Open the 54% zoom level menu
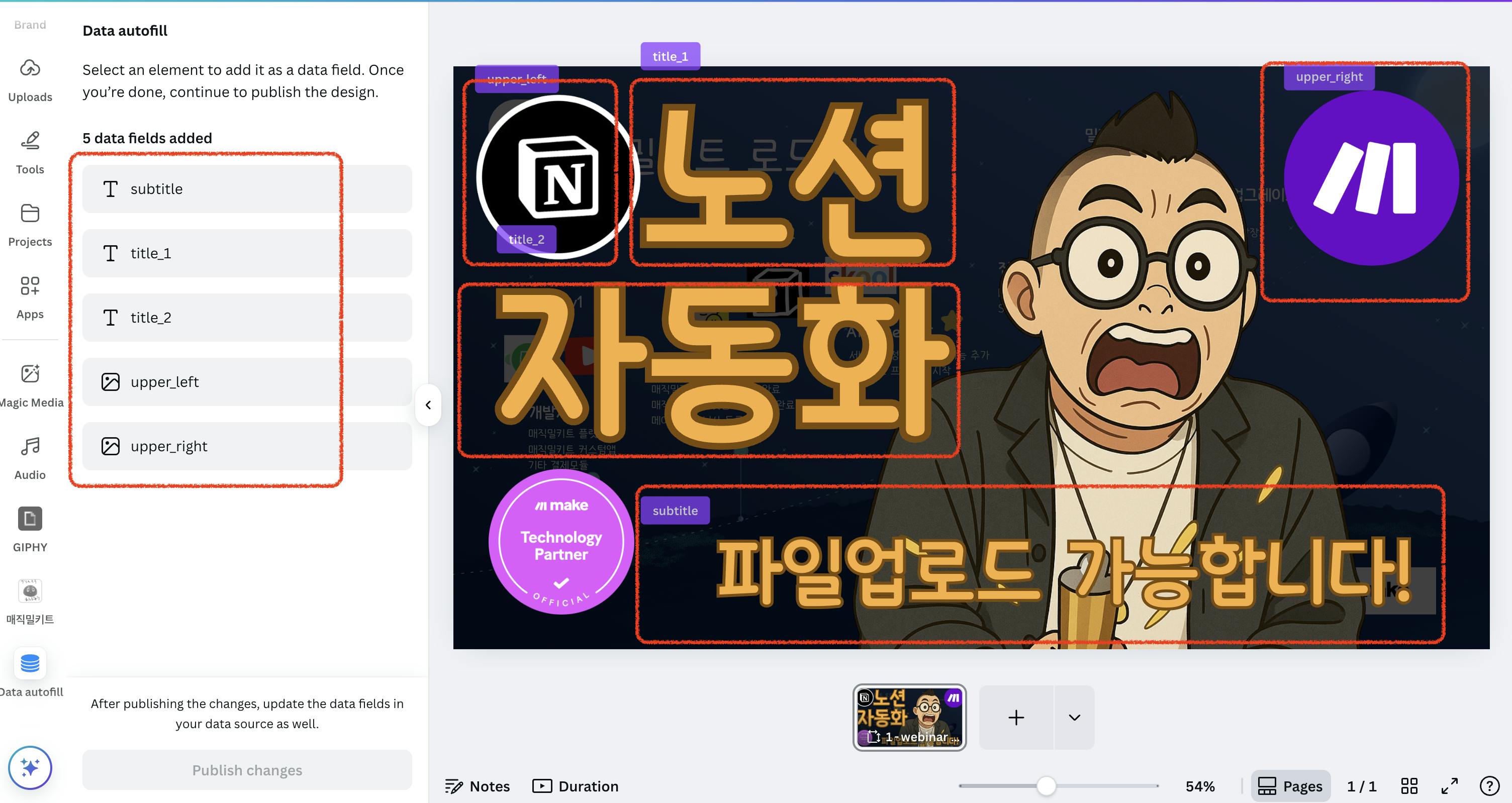The height and width of the screenshot is (803, 1512). tap(1200, 786)
